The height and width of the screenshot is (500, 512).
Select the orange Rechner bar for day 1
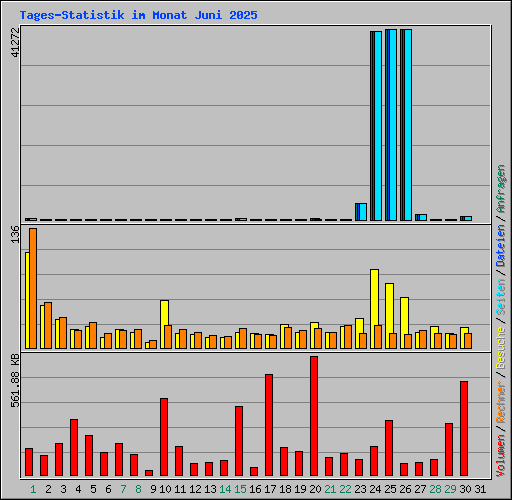coord(33,288)
